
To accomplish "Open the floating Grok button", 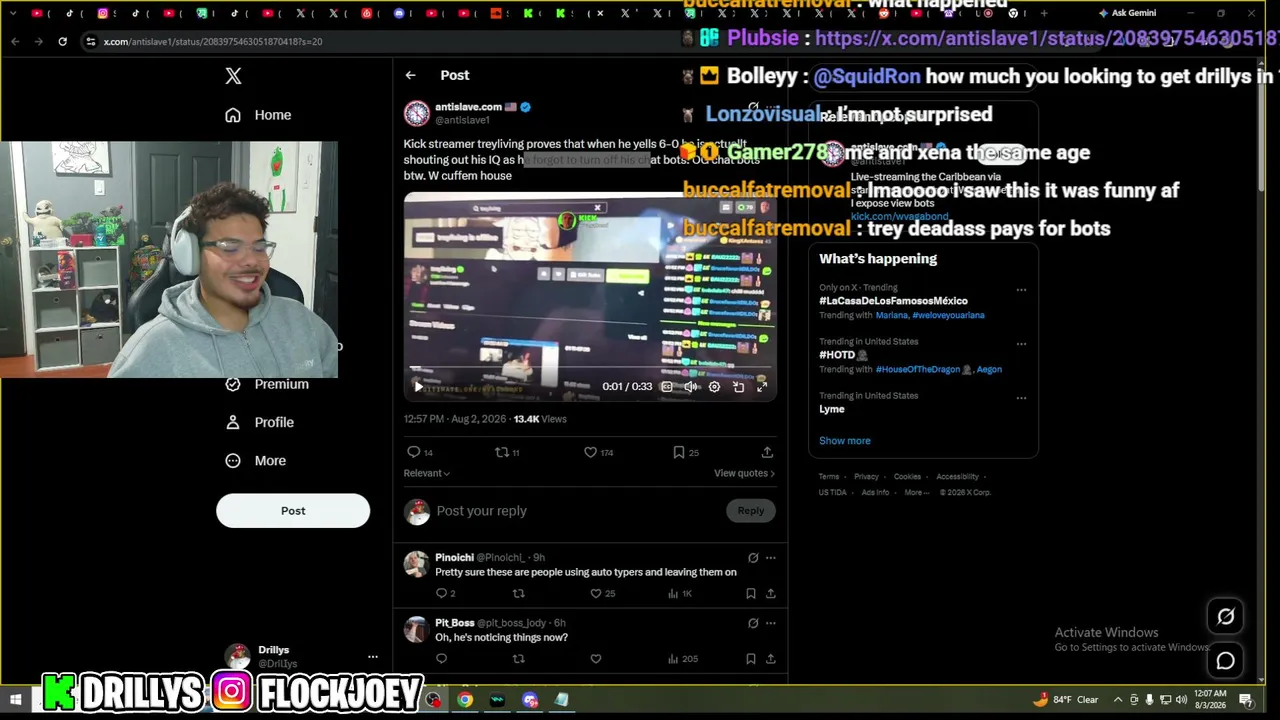I will point(1226,617).
